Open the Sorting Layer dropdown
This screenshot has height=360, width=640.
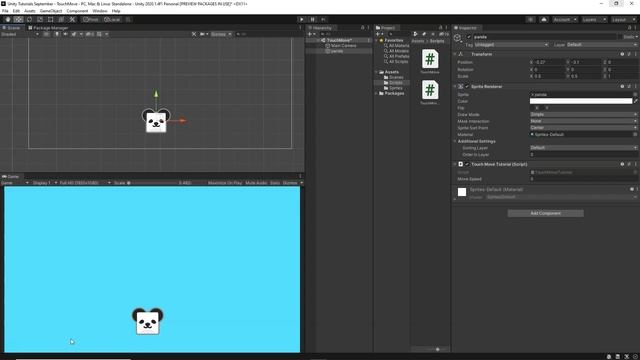click(x=584, y=148)
